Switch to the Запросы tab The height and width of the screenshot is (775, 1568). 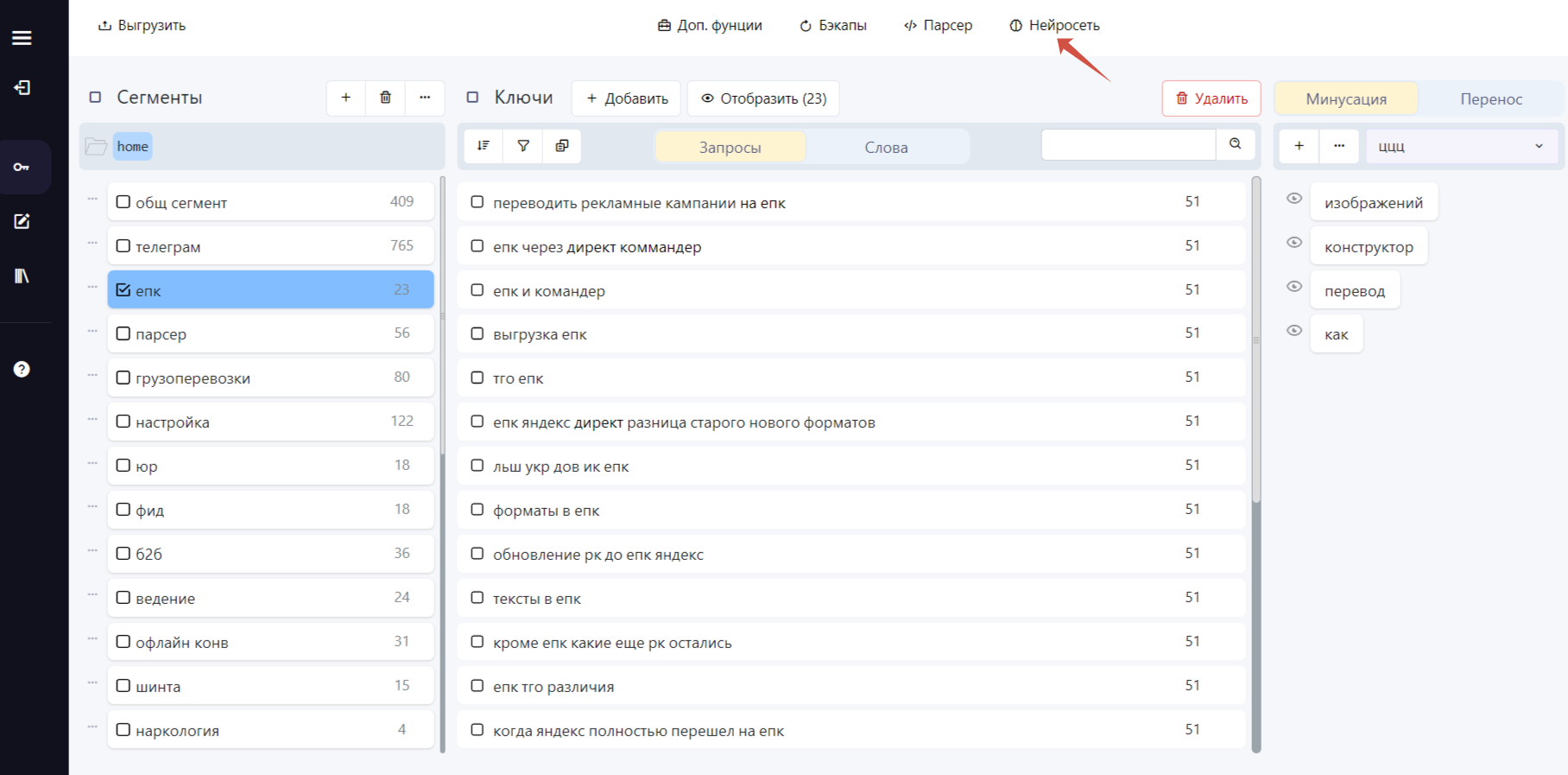coord(730,147)
